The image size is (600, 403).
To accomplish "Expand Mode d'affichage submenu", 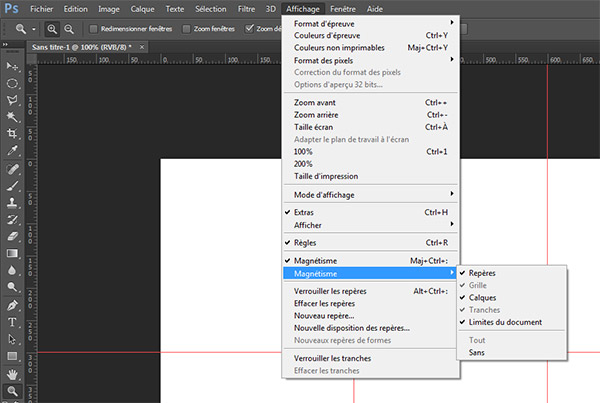I will (x=371, y=195).
